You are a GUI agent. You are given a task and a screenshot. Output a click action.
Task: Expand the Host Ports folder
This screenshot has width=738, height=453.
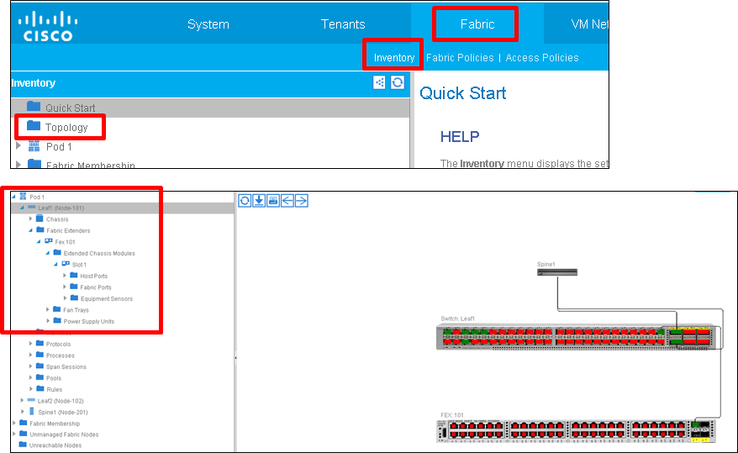tap(65, 275)
